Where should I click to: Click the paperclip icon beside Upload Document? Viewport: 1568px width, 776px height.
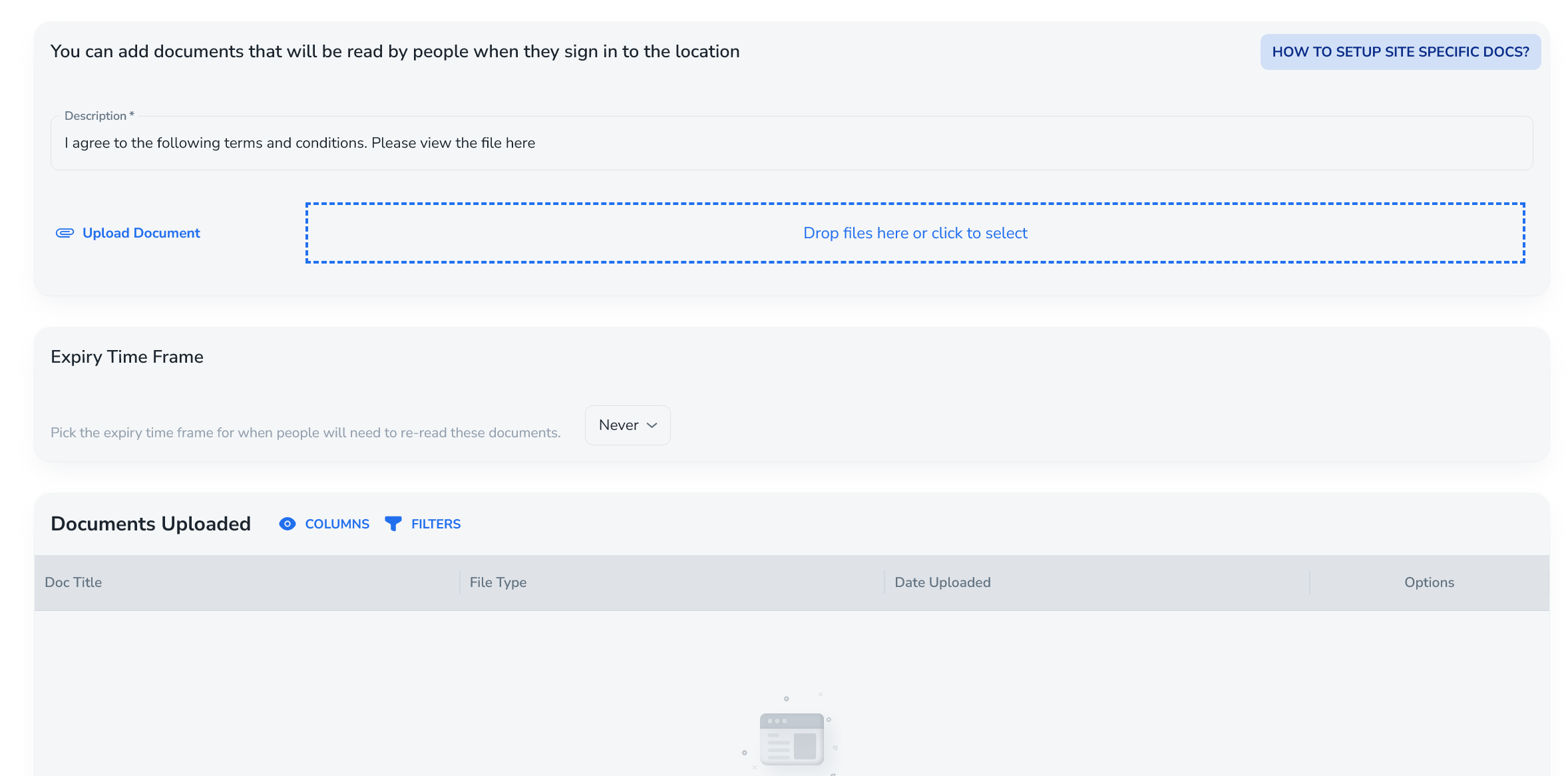64,233
